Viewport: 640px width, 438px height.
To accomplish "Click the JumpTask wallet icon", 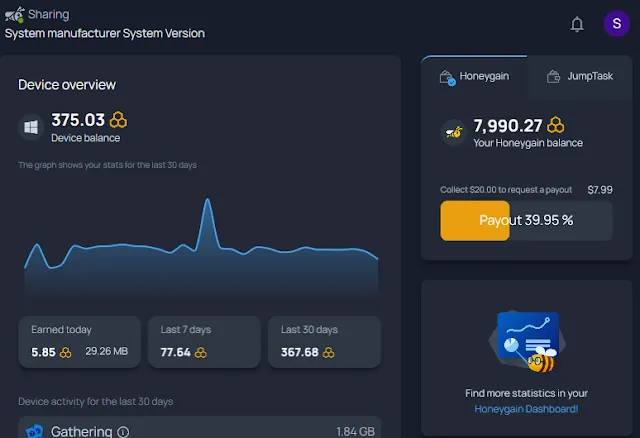I will click(553, 76).
